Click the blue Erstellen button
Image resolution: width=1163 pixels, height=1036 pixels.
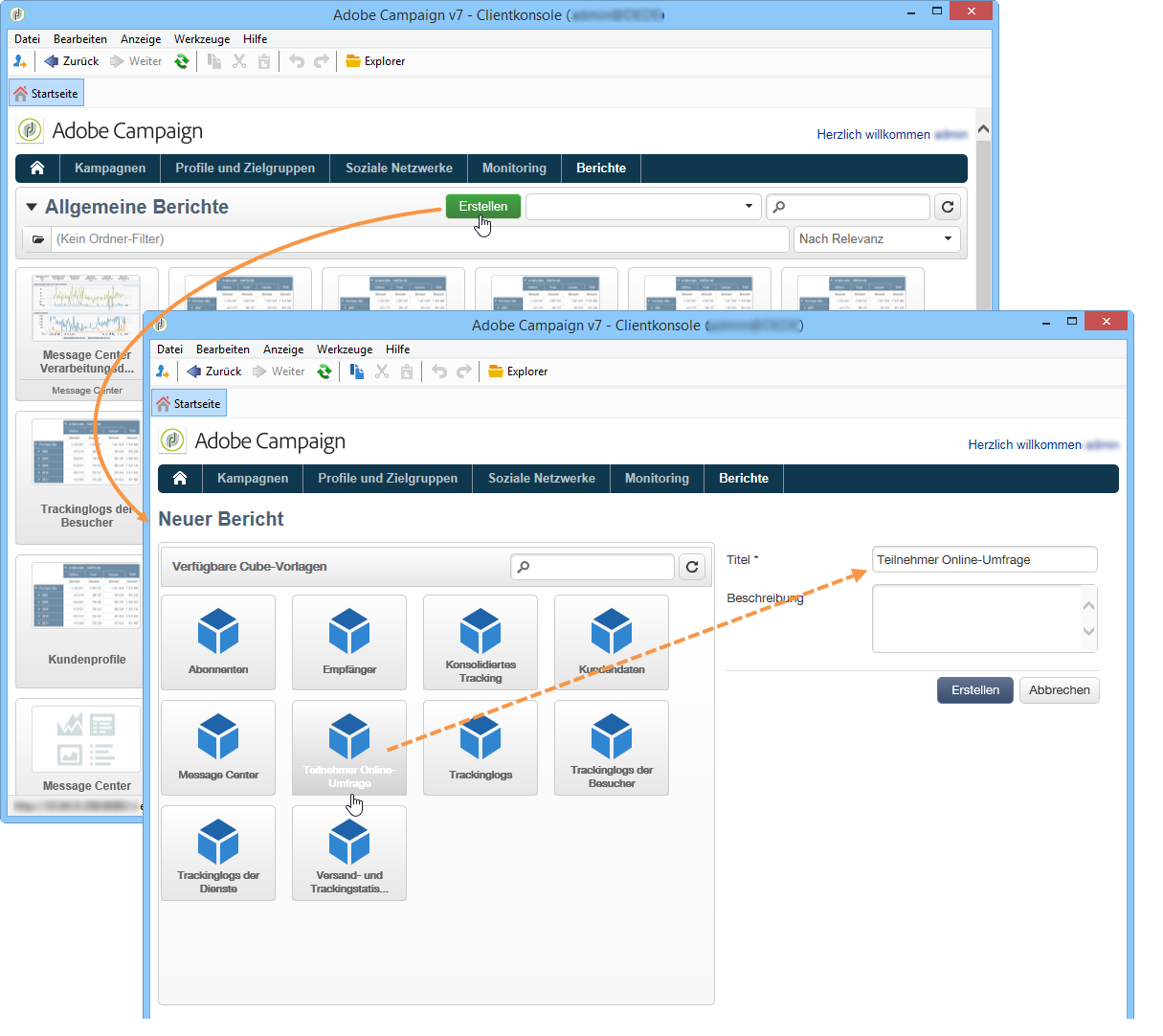tap(974, 690)
